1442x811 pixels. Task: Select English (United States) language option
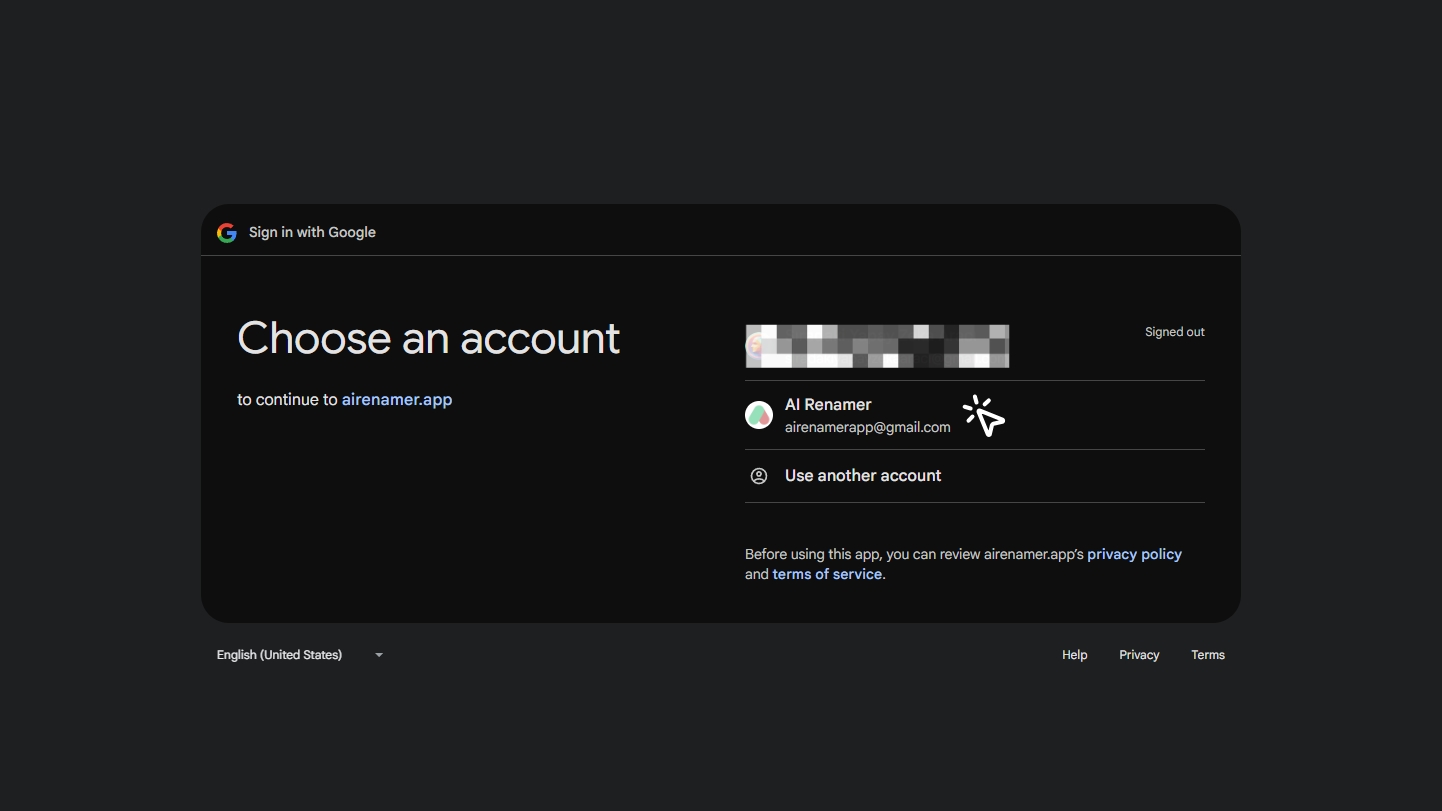tap(279, 655)
